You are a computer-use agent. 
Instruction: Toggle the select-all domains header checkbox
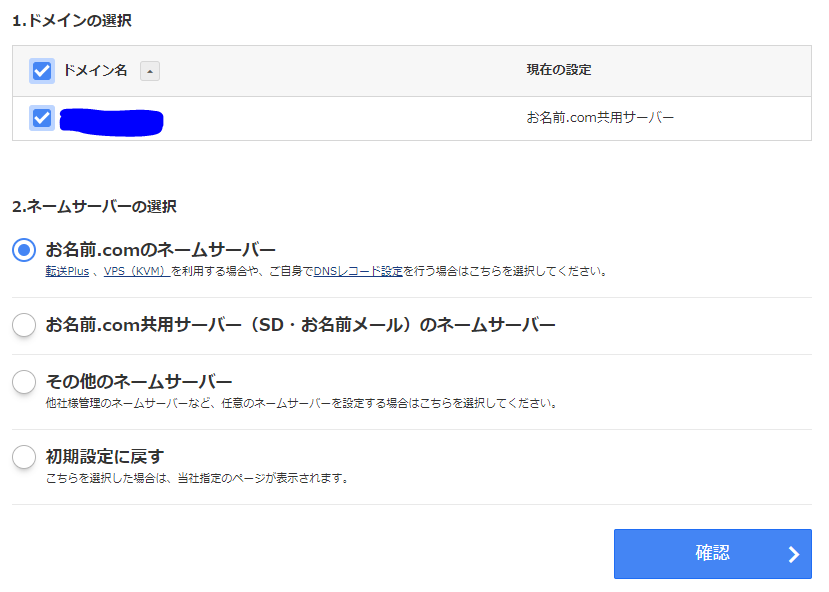tap(42, 71)
